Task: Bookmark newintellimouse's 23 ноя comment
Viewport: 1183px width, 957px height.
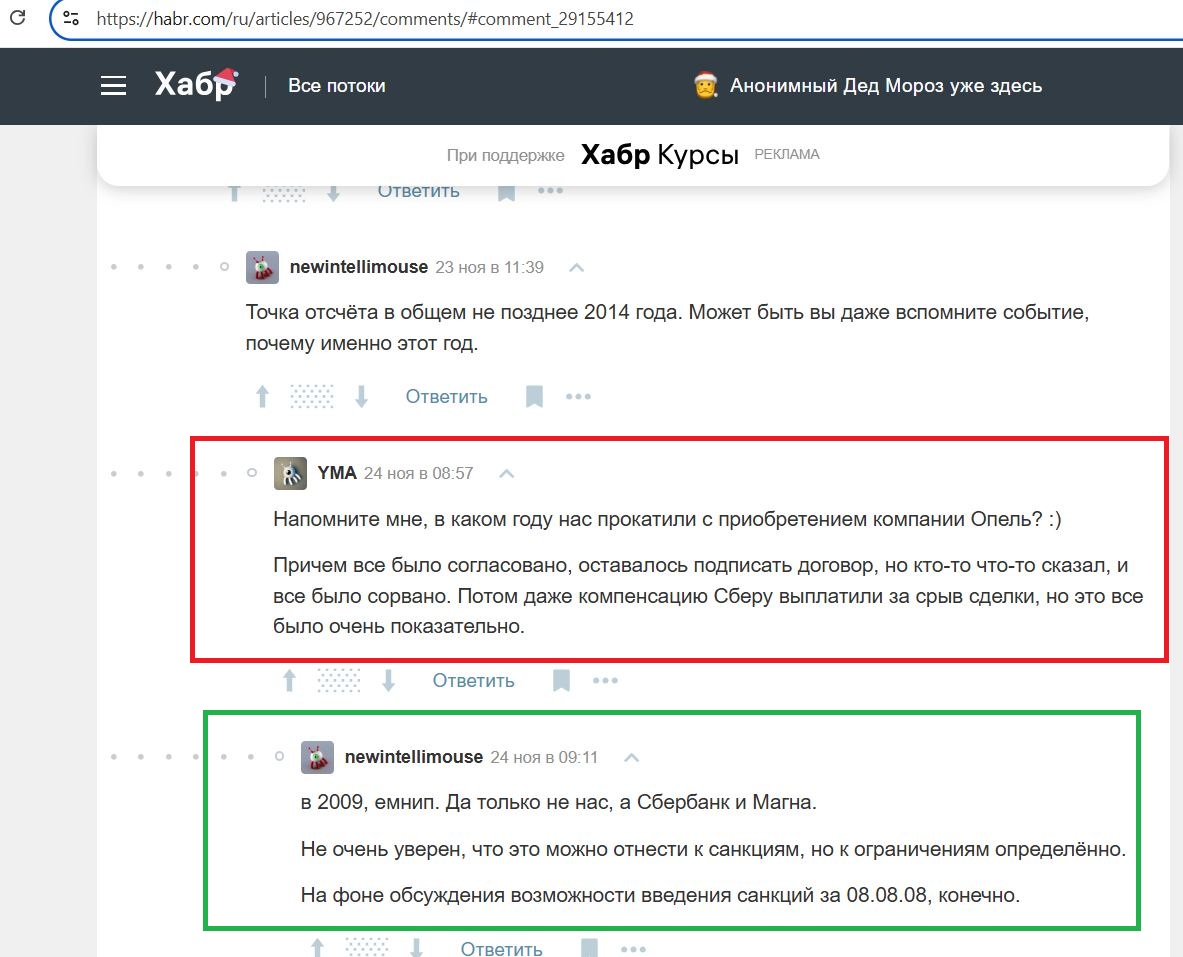Action: (534, 397)
